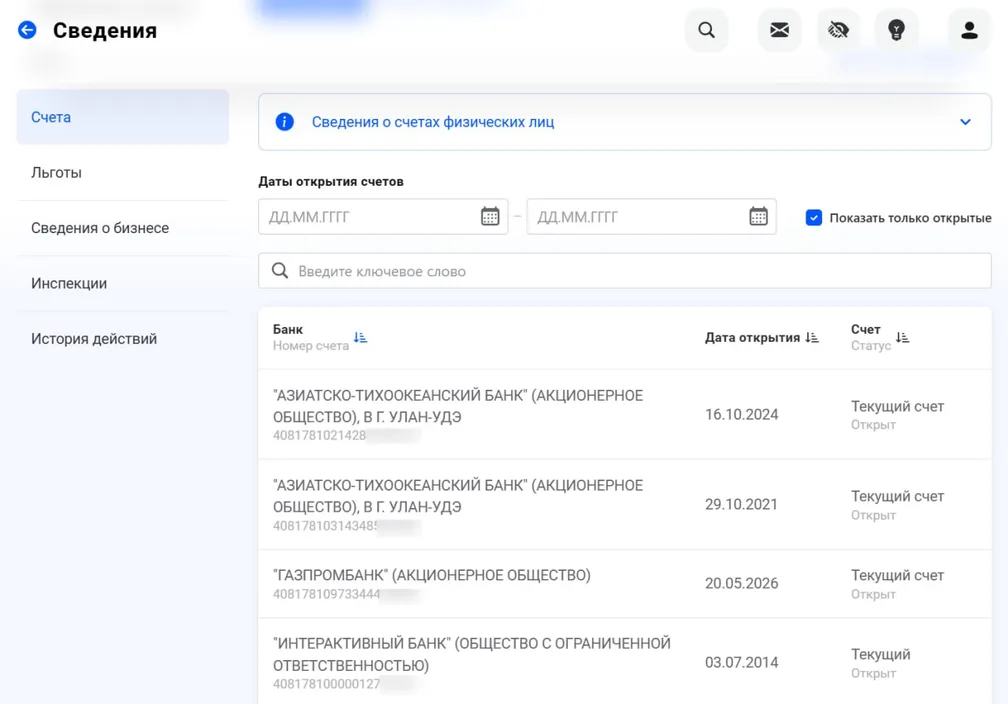Sort by Банк column sort icon
The height and width of the screenshot is (704, 1008).
[x=360, y=337]
